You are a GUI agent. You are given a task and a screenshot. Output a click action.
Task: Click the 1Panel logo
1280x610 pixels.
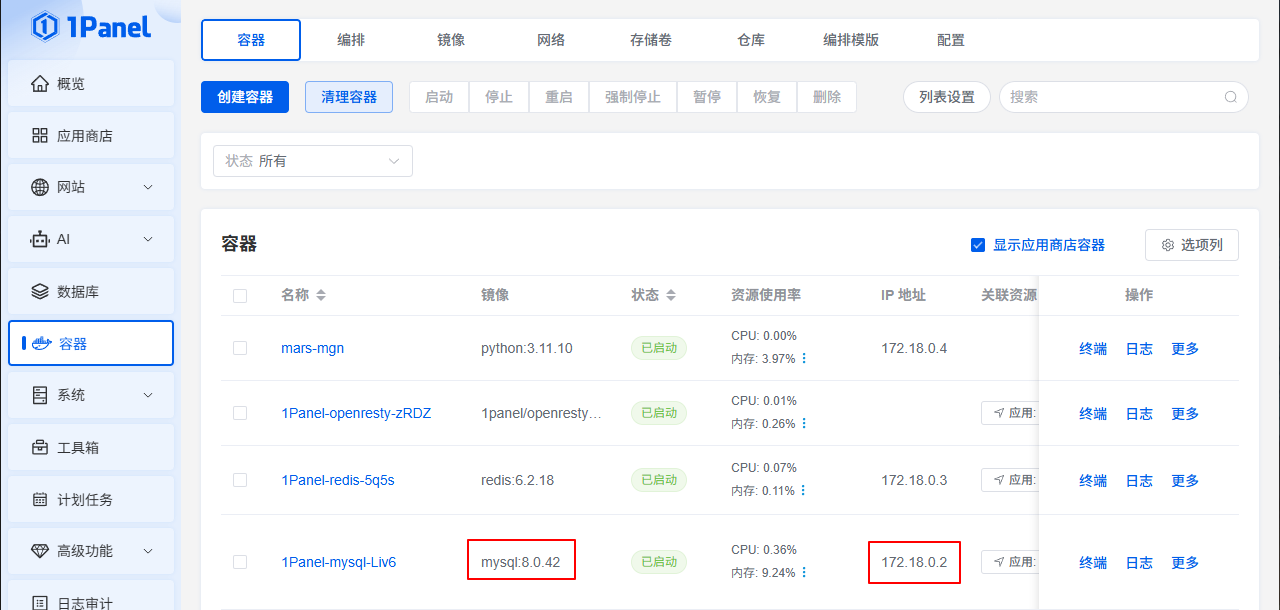coord(91,27)
